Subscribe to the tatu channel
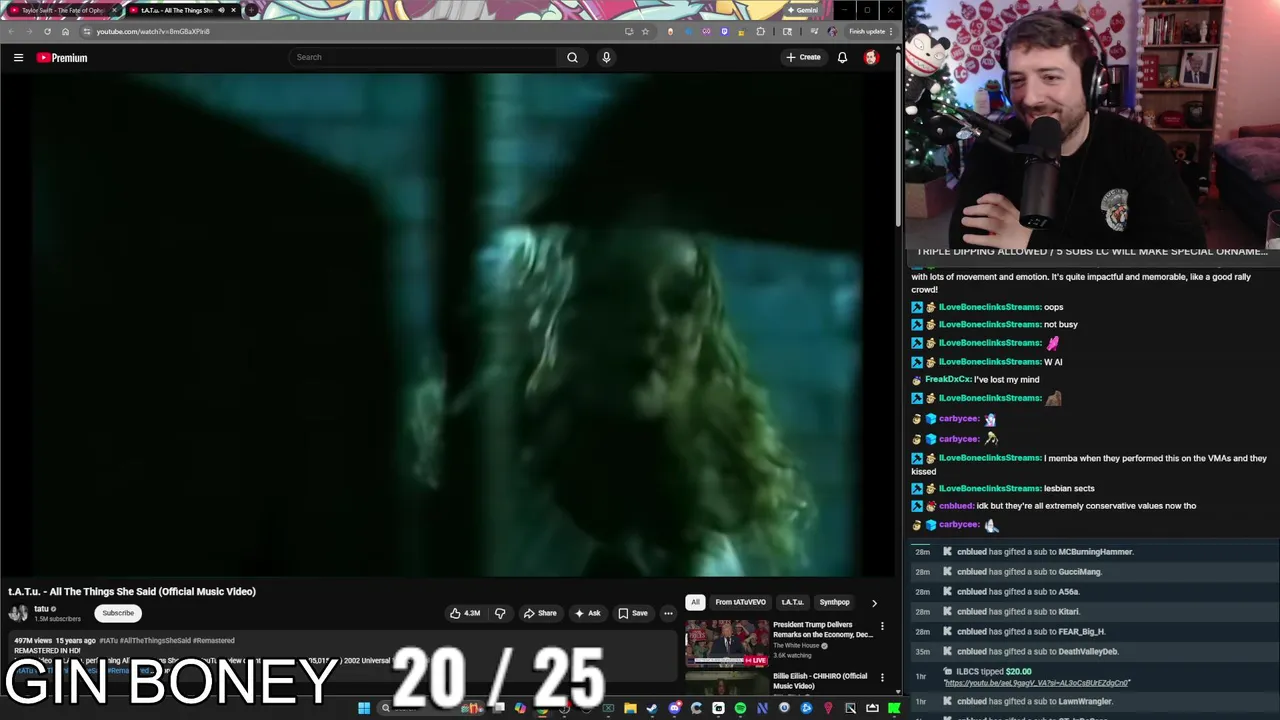This screenshot has height=720, width=1280. (x=118, y=613)
